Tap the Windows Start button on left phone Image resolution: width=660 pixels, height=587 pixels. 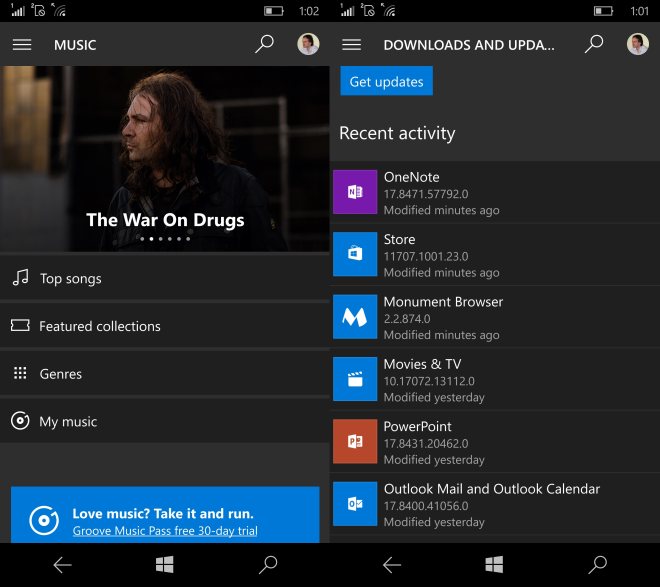point(164,565)
